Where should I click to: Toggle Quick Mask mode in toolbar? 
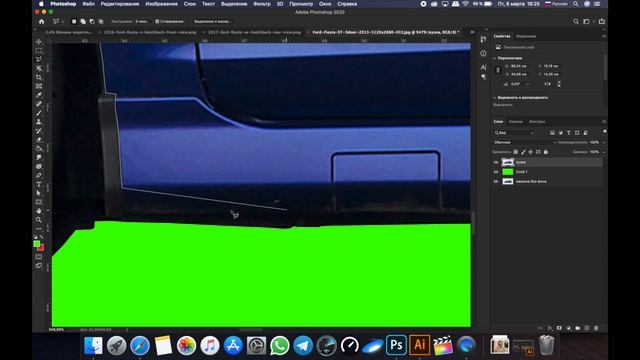[x=39, y=257]
